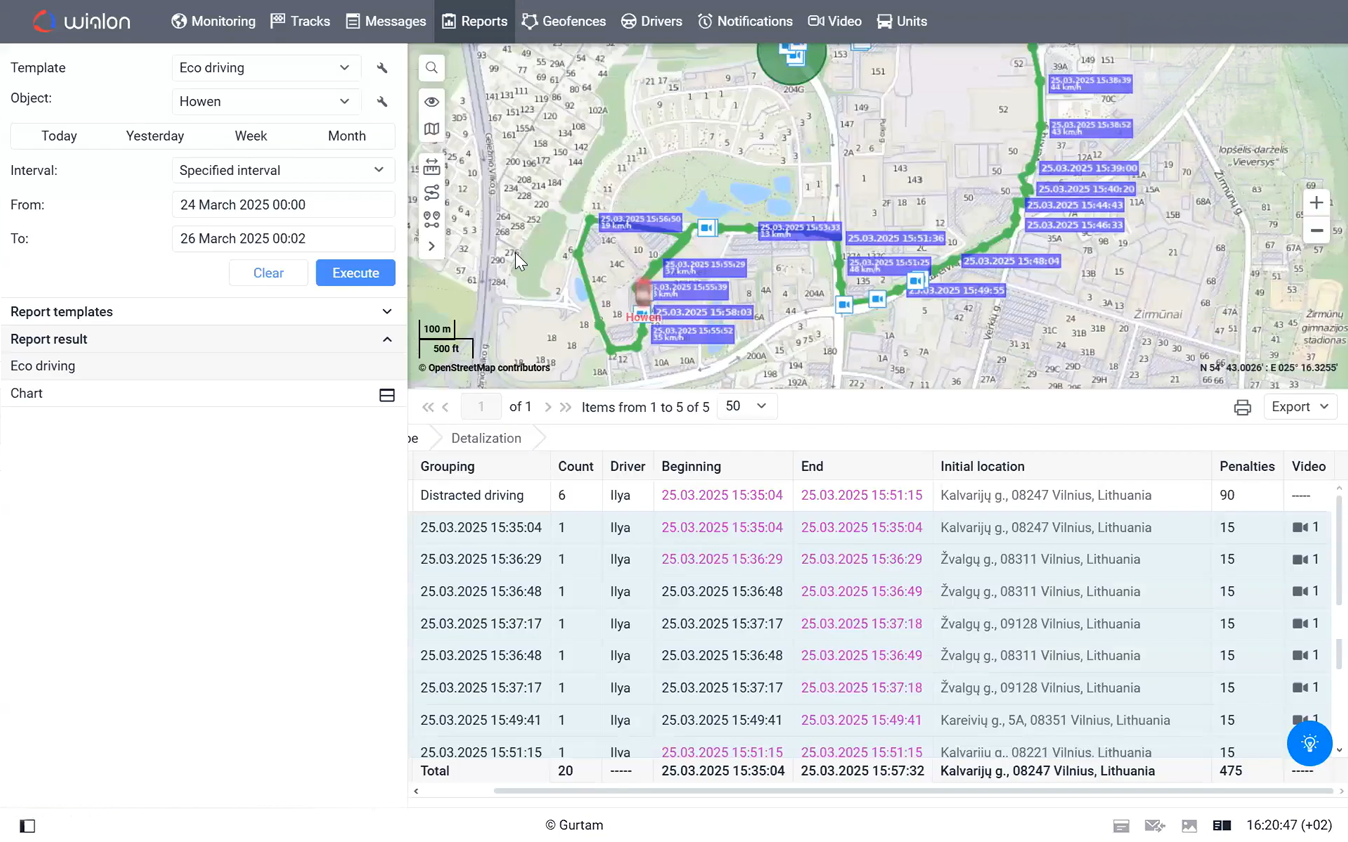Viewport: 1348px width, 842px height.
Task: Open the Notifications tab
Action: 745,21
